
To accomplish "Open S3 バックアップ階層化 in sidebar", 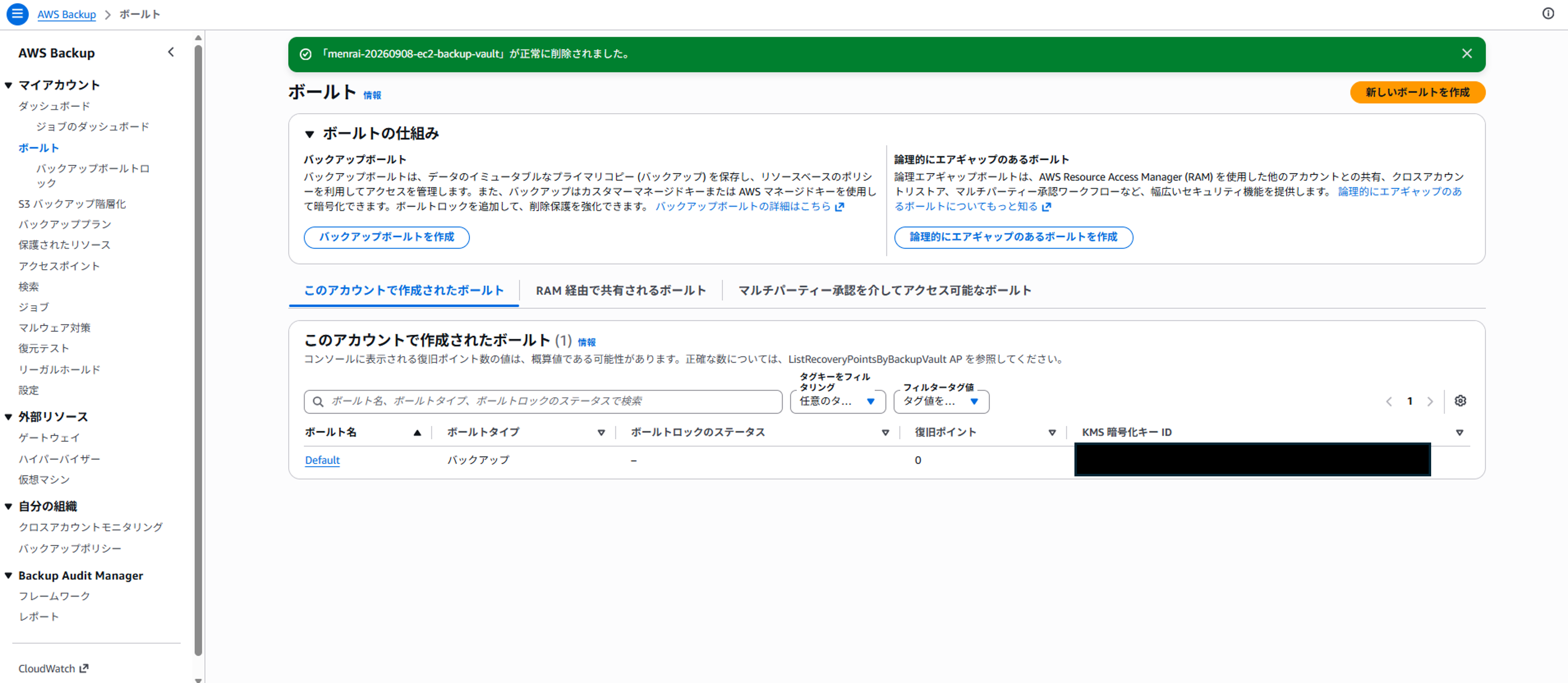I will [72, 204].
